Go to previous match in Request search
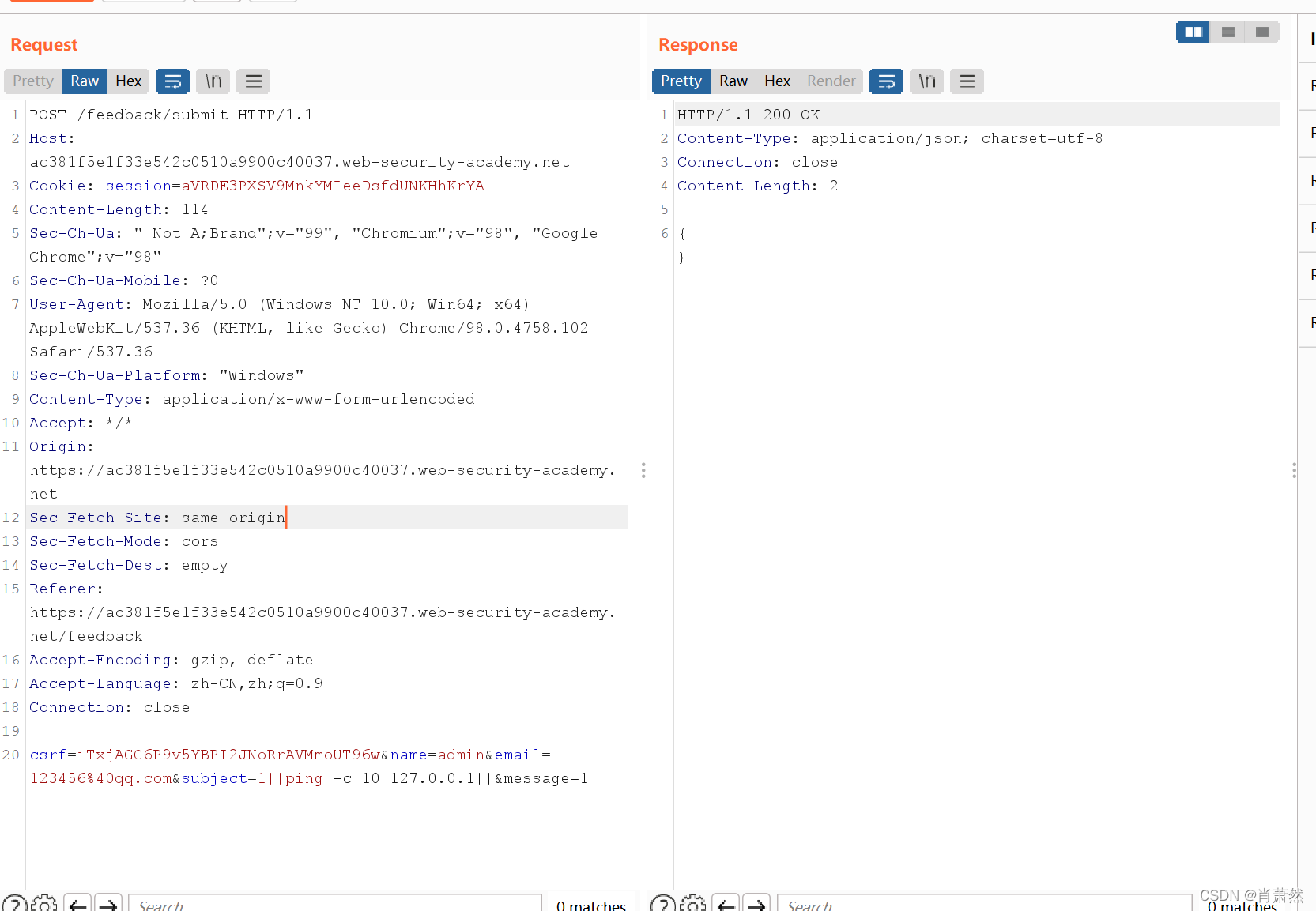 [x=77, y=904]
